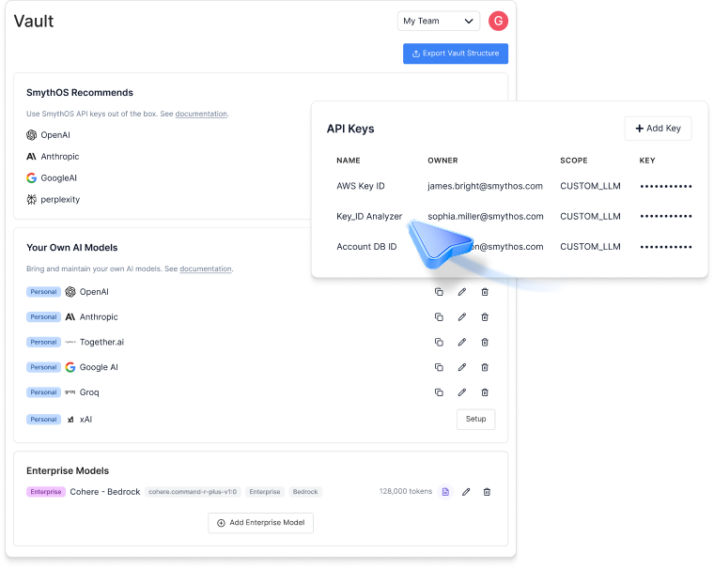Copy the Together.ai model key
Viewport: 714px width, 568px height.
click(439, 342)
